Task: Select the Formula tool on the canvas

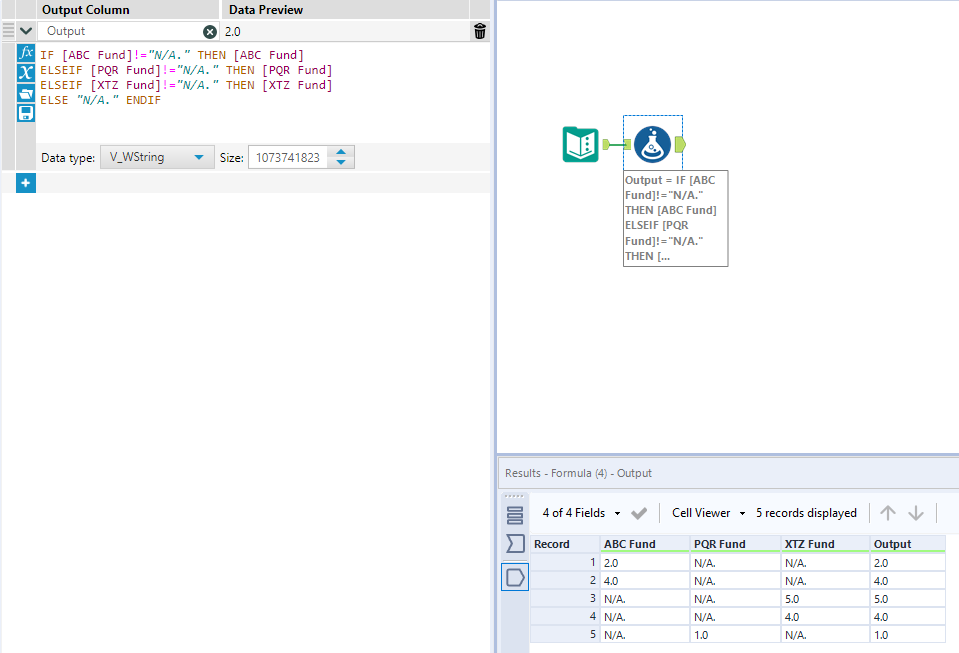Action: tap(652, 143)
